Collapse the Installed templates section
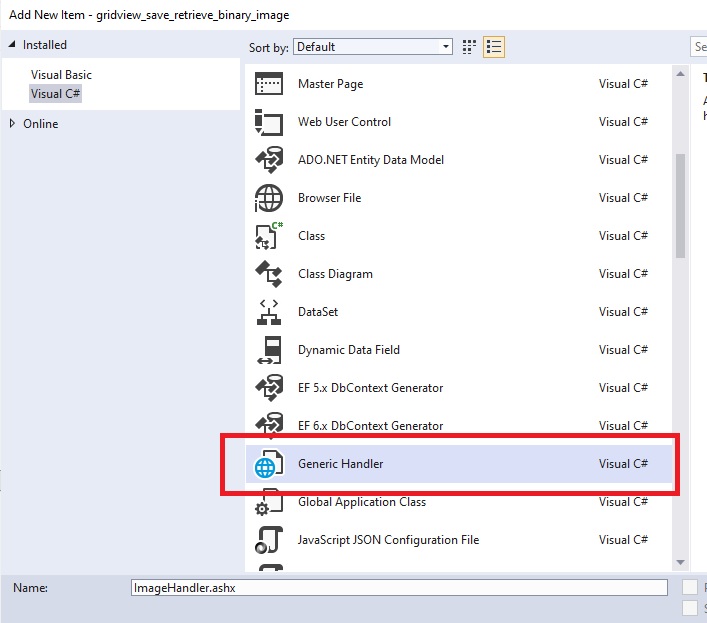The width and height of the screenshot is (707, 623). point(12,45)
